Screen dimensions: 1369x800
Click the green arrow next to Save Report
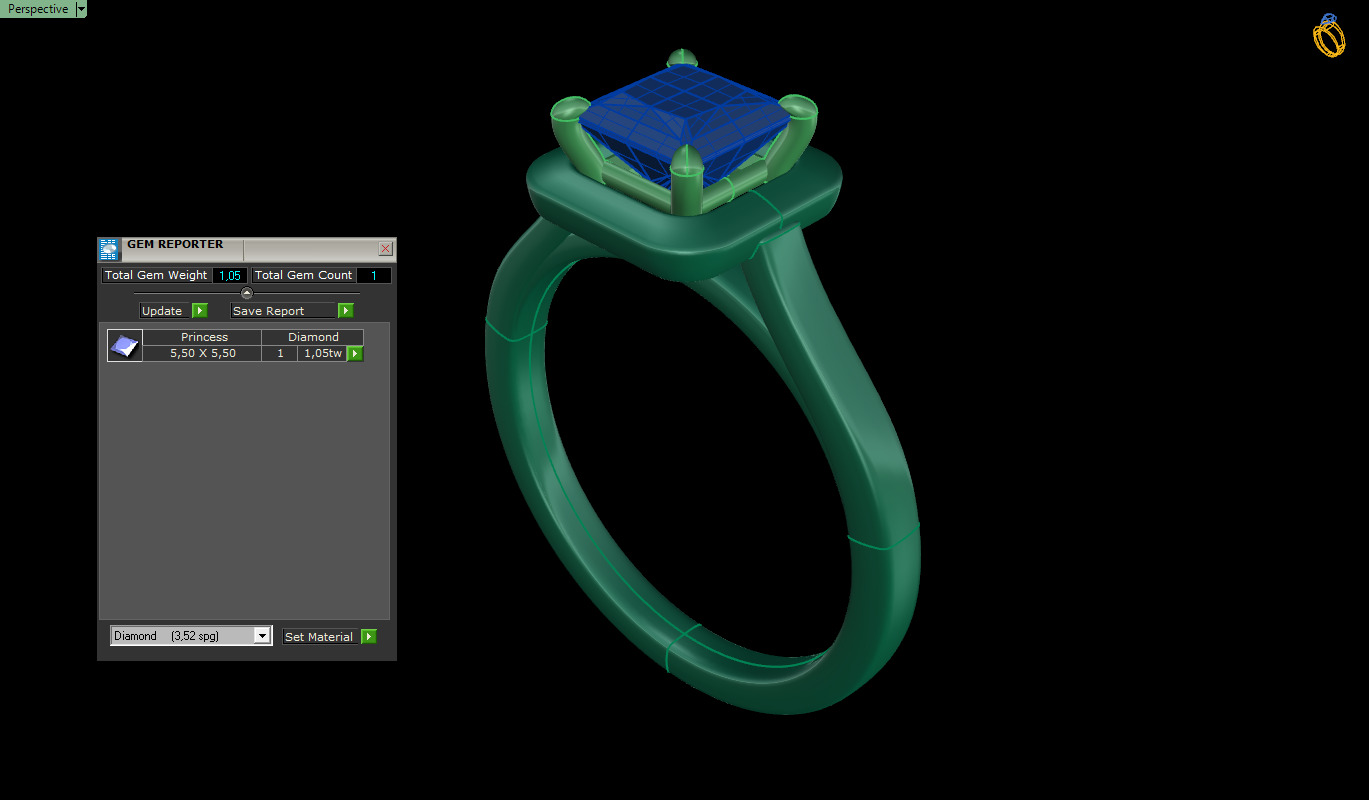[x=346, y=311]
